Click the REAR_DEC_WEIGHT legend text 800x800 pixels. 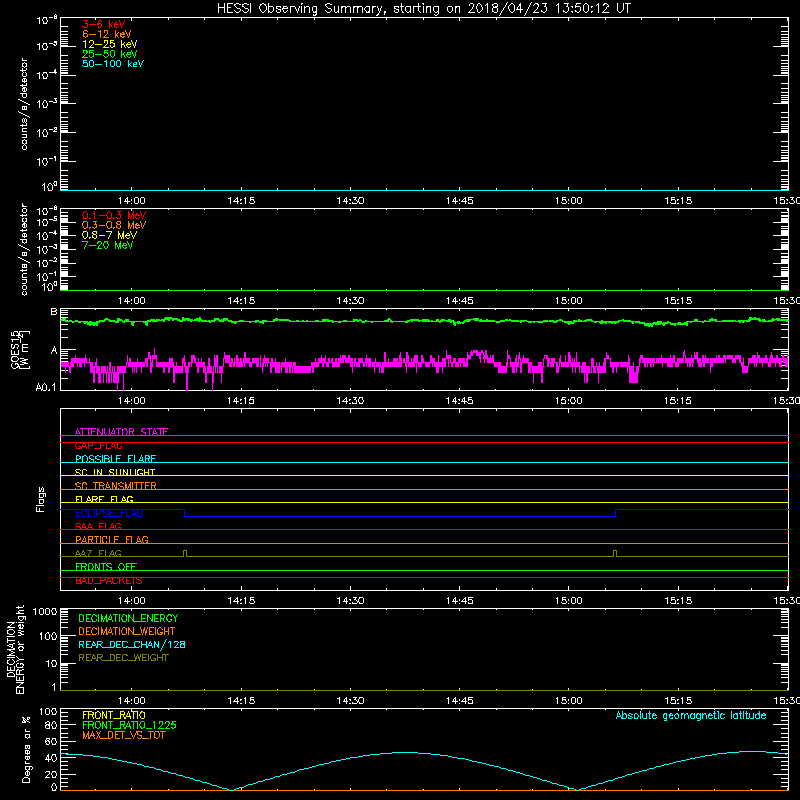tap(123, 658)
